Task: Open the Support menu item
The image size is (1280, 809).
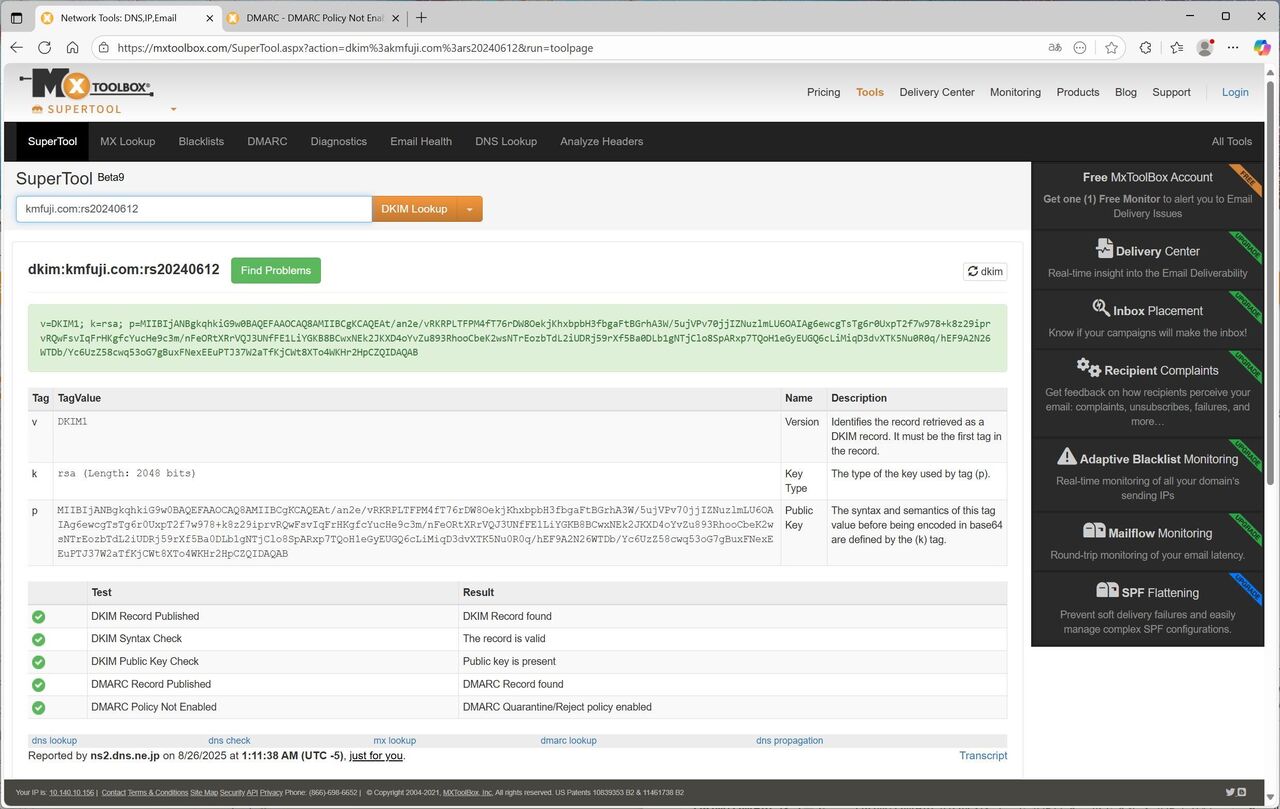Action: [1171, 92]
